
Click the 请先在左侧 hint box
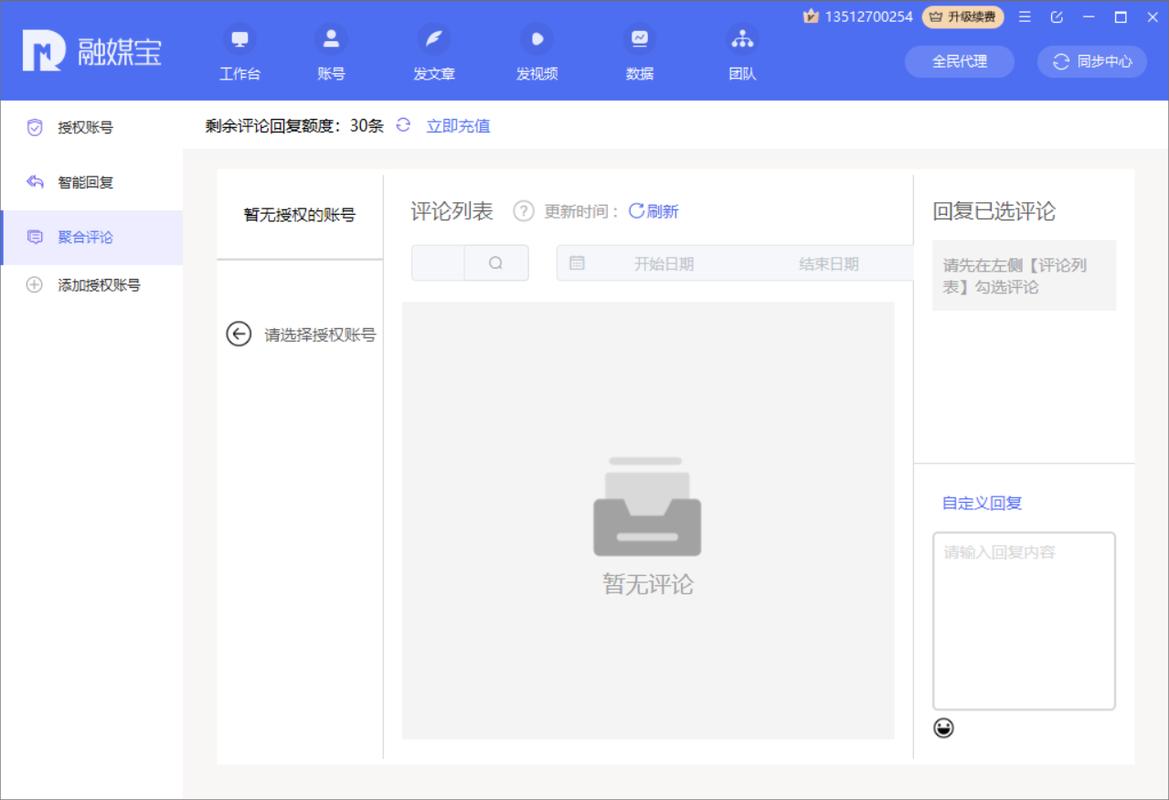[1024, 275]
